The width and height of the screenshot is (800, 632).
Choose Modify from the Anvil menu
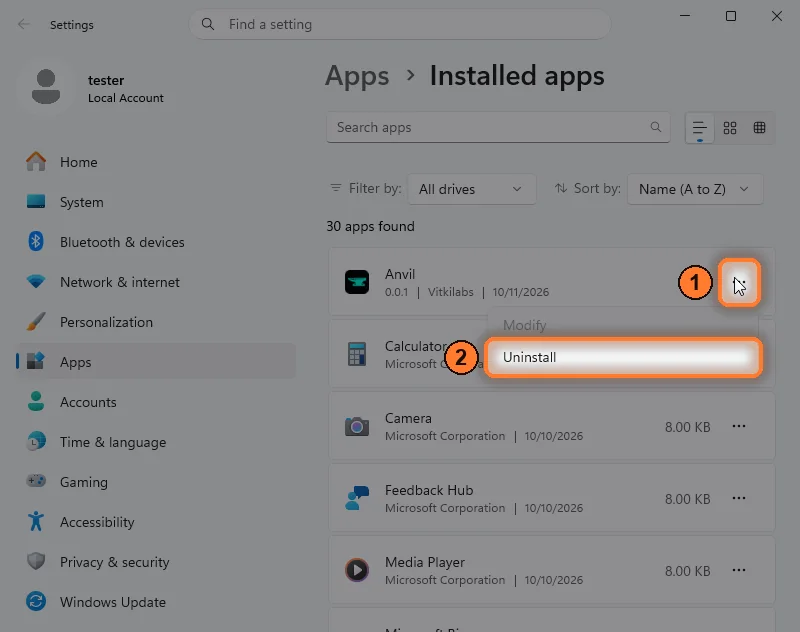tap(623, 325)
